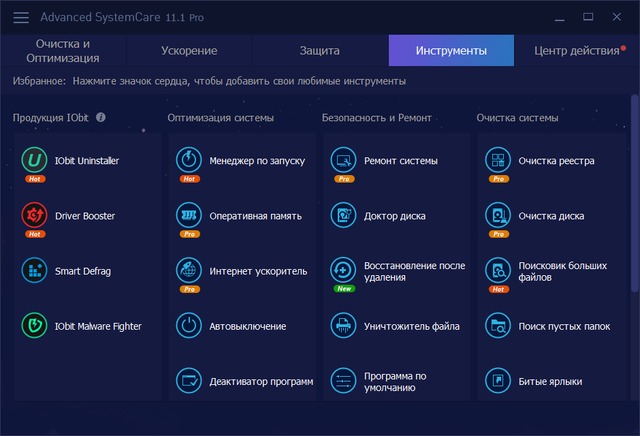Click the Автовыключение power icon
The width and height of the screenshot is (640, 436).
[x=189, y=325]
